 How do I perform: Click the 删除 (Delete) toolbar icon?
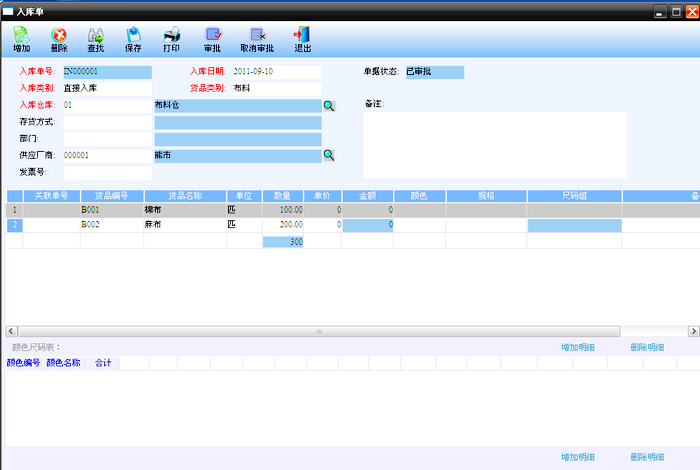click(59, 39)
